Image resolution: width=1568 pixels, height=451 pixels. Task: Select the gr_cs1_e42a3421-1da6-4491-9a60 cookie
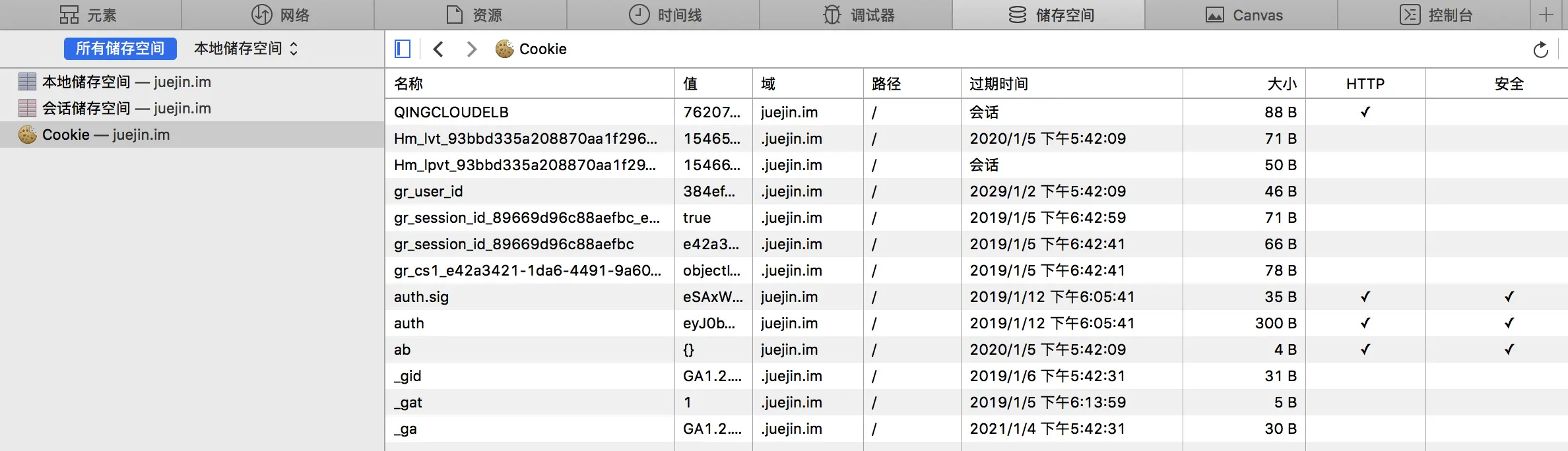[527, 270]
